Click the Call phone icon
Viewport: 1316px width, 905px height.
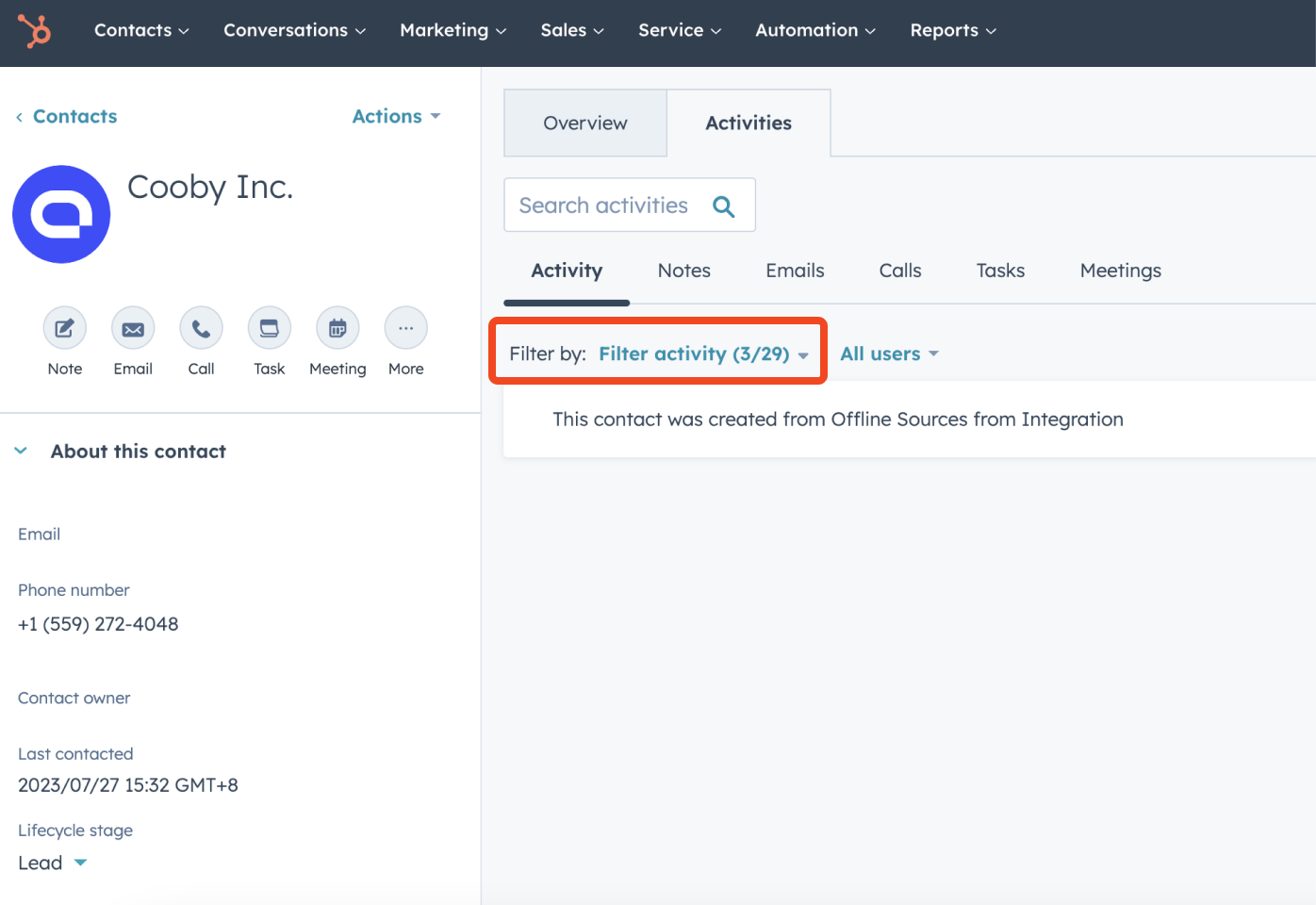click(201, 328)
